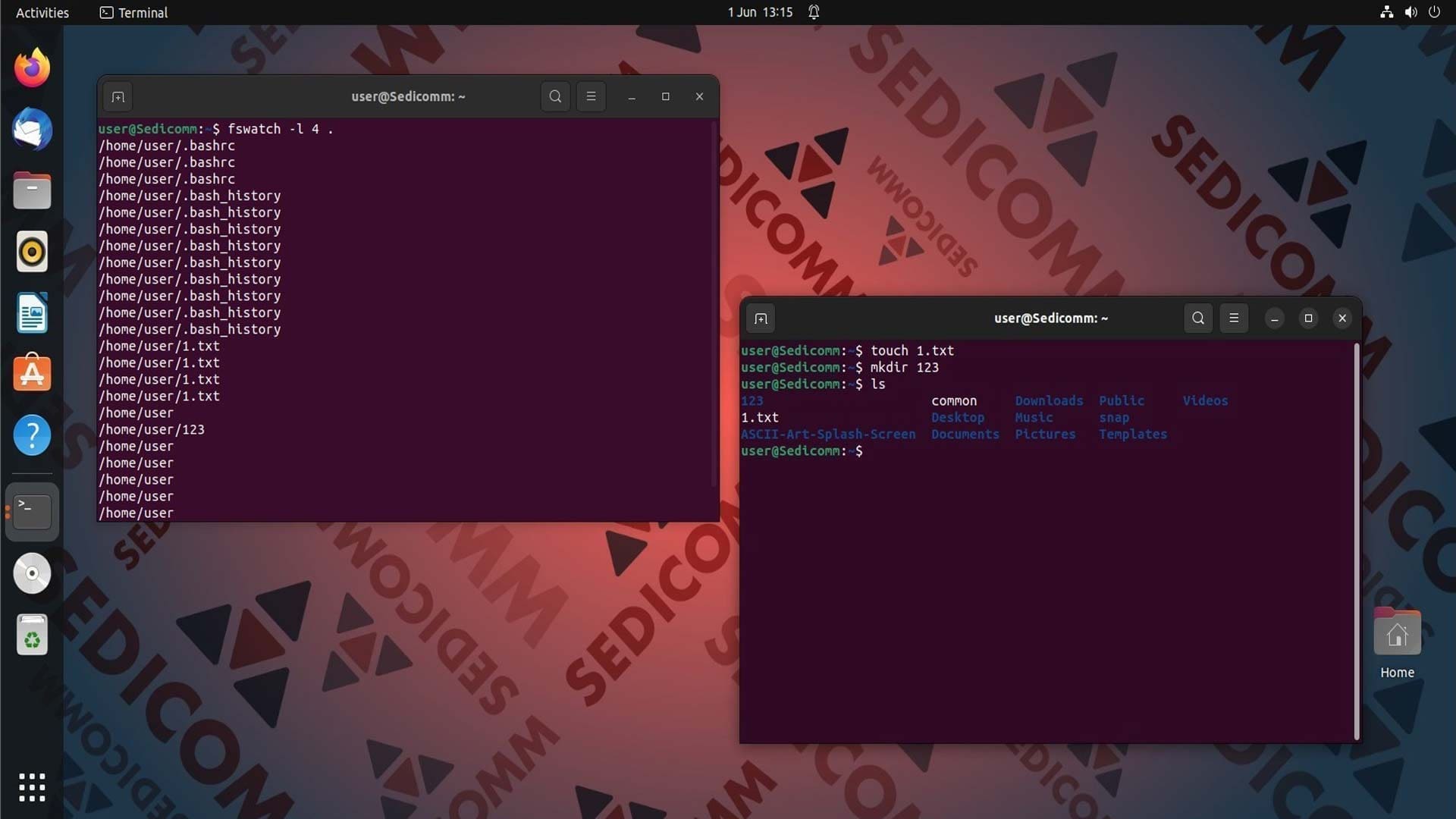Launch Firefox from the dock

(32, 68)
